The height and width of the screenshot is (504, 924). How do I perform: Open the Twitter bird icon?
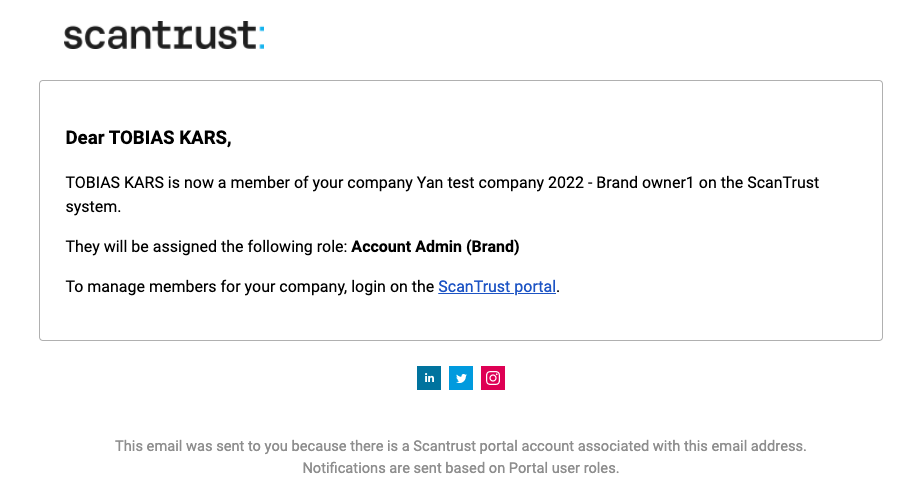pyautogui.click(x=461, y=378)
